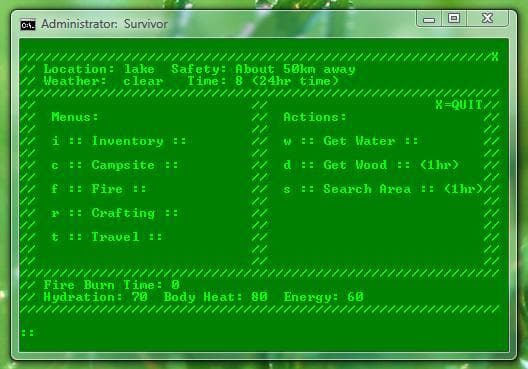Click the 'Administrator: Survivor' window title

pyautogui.click(x=104, y=24)
